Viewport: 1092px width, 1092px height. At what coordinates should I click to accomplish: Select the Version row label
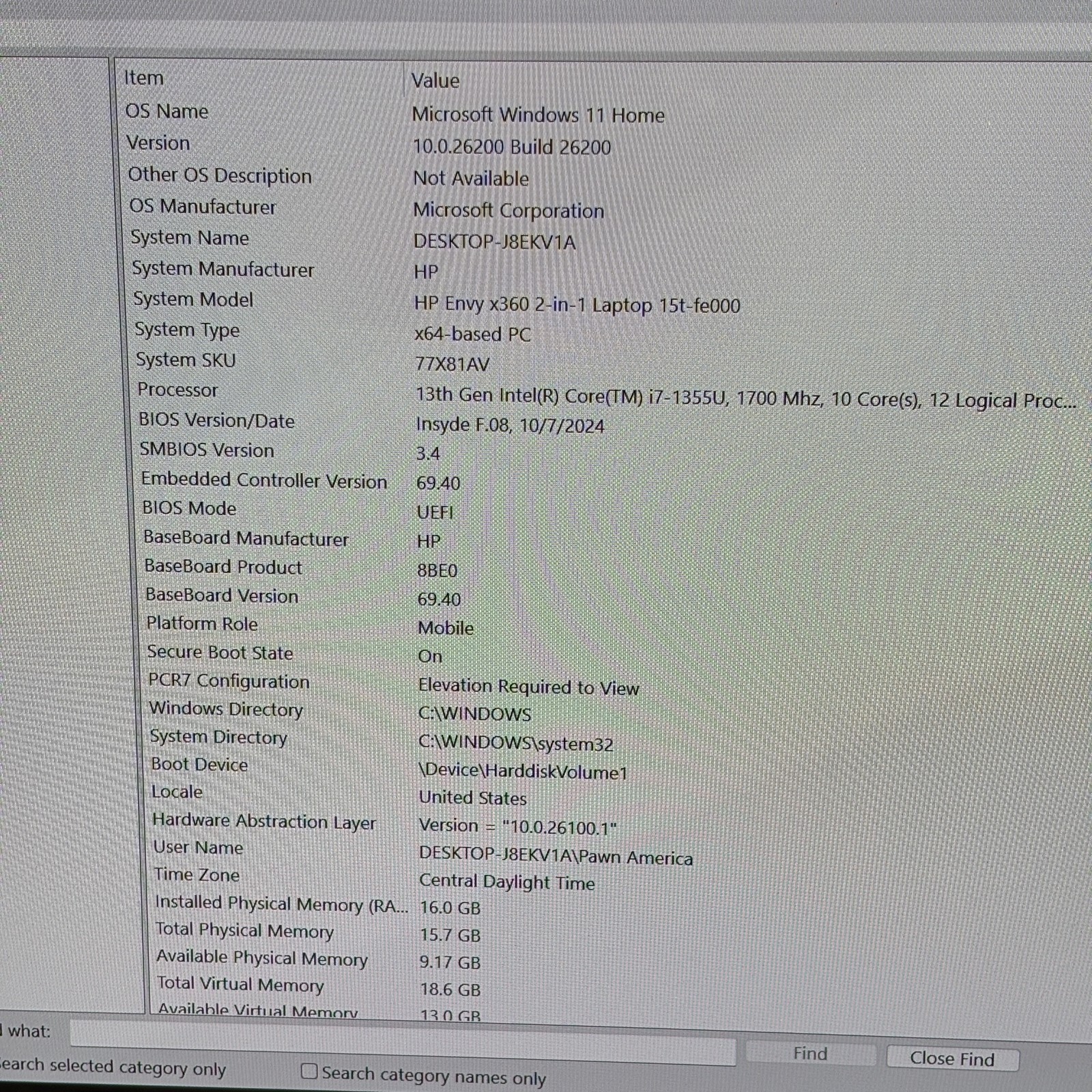(158, 143)
